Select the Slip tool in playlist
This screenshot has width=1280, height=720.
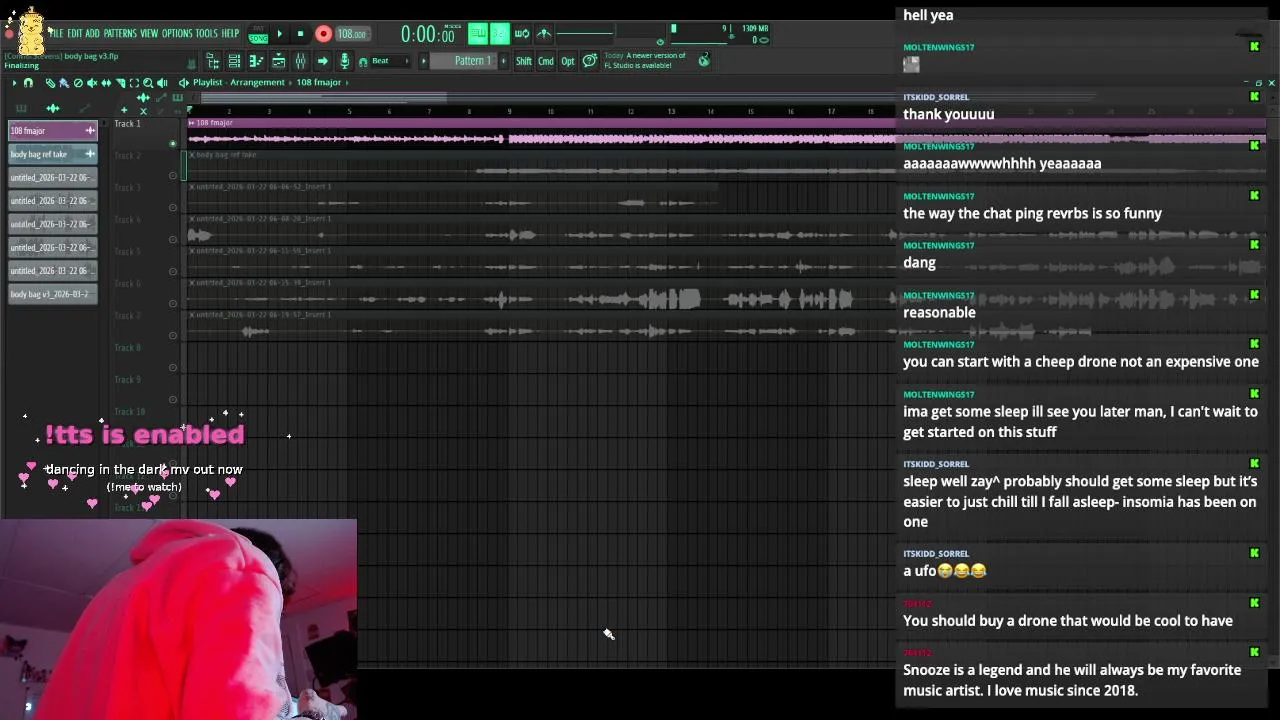(106, 83)
